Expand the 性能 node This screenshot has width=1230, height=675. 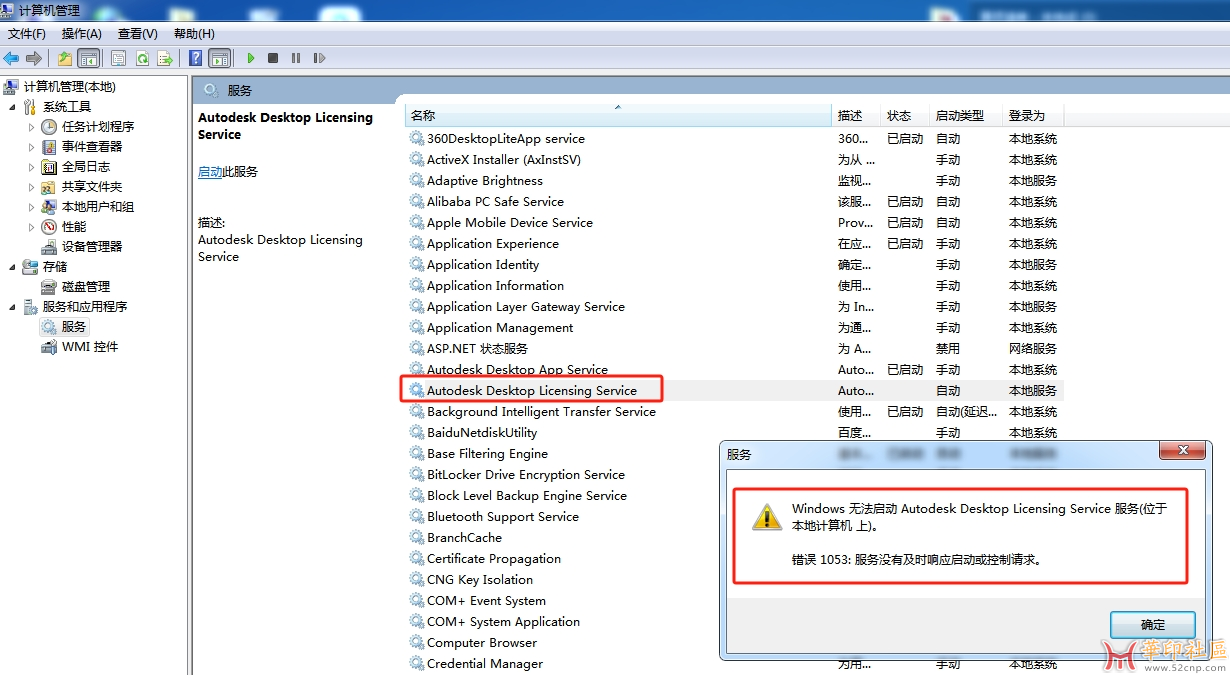pyautogui.click(x=32, y=227)
